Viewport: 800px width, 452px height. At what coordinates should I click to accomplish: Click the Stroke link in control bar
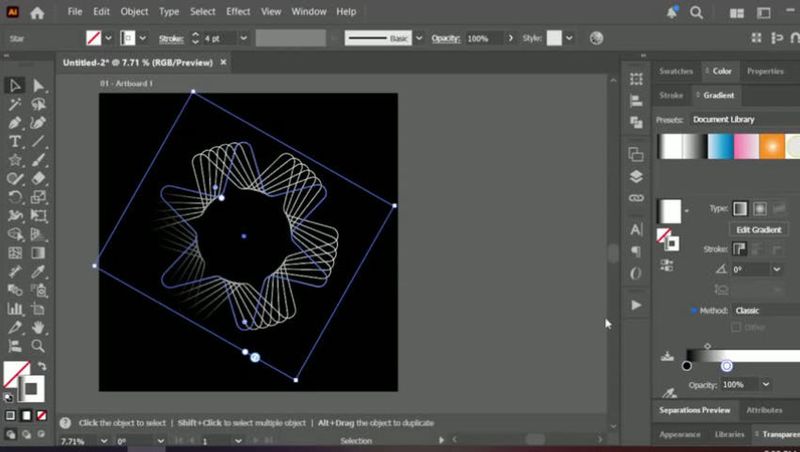click(x=171, y=39)
